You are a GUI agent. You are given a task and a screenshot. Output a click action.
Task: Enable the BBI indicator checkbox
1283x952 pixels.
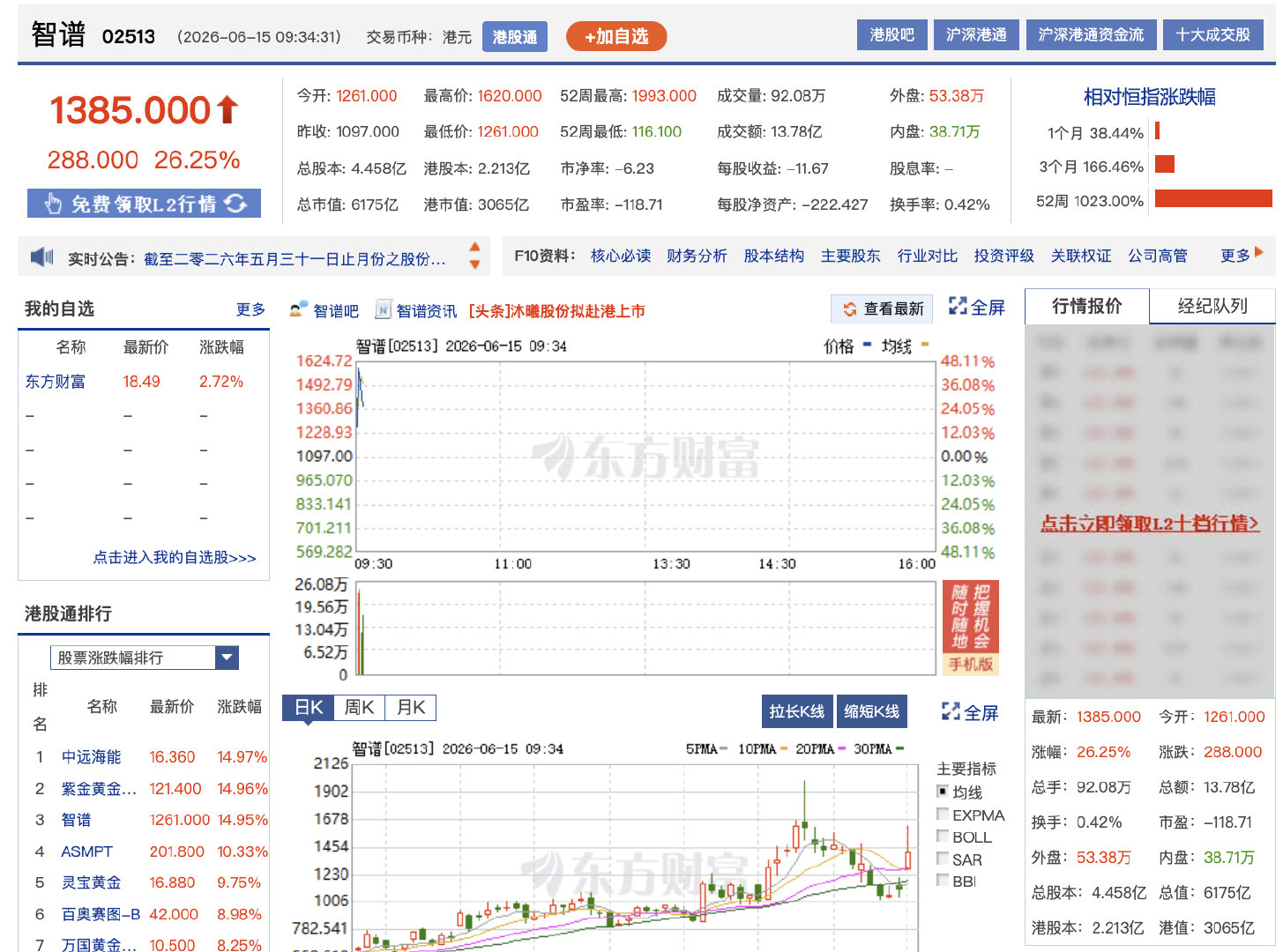pos(943,880)
